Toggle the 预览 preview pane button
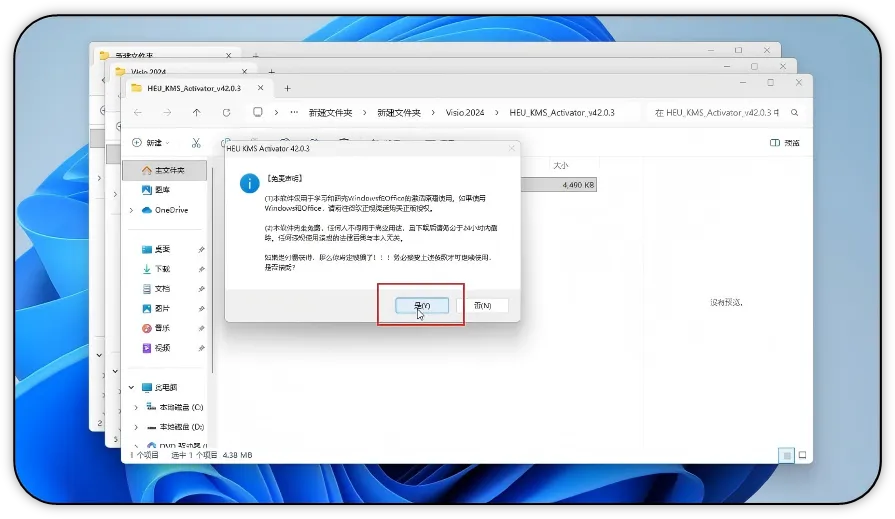 point(785,143)
